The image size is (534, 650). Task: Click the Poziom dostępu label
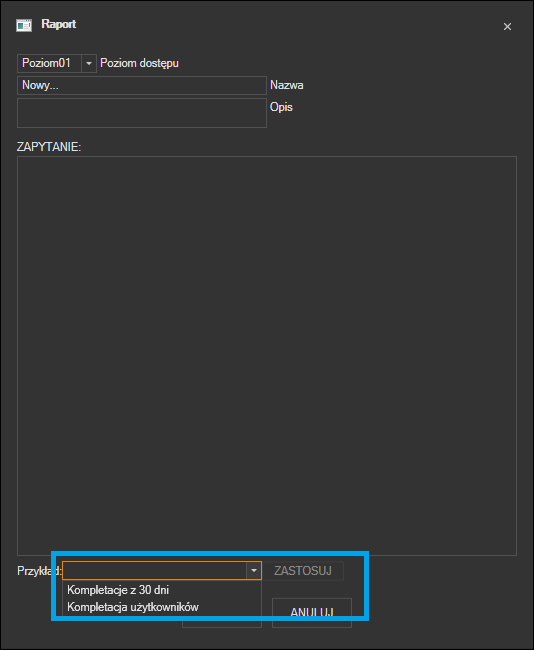[x=139, y=63]
